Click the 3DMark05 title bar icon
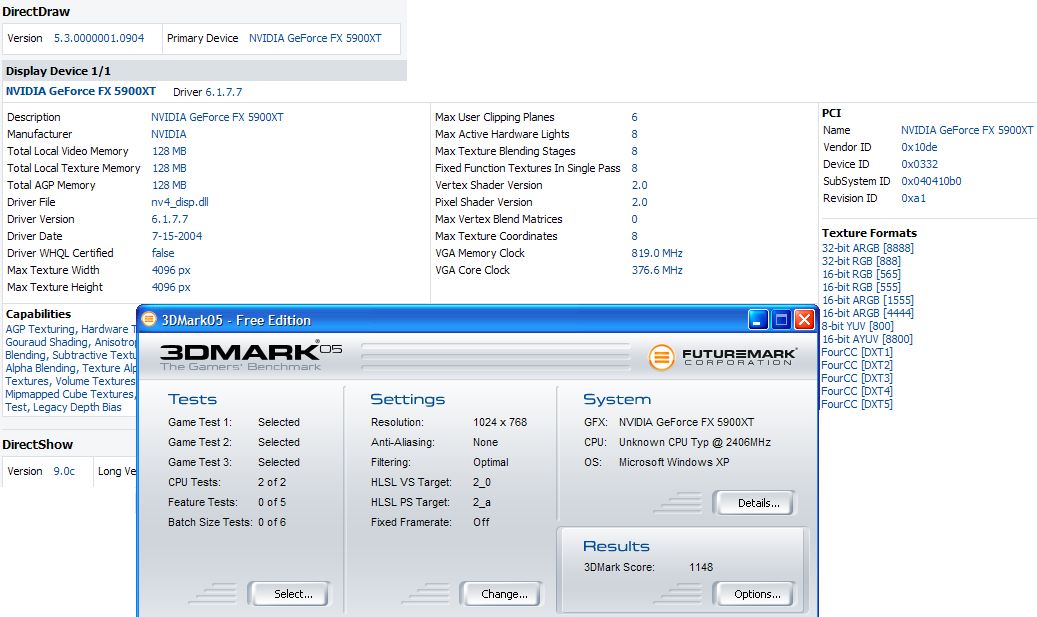This screenshot has height=617, width=1037. tap(149, 320)
